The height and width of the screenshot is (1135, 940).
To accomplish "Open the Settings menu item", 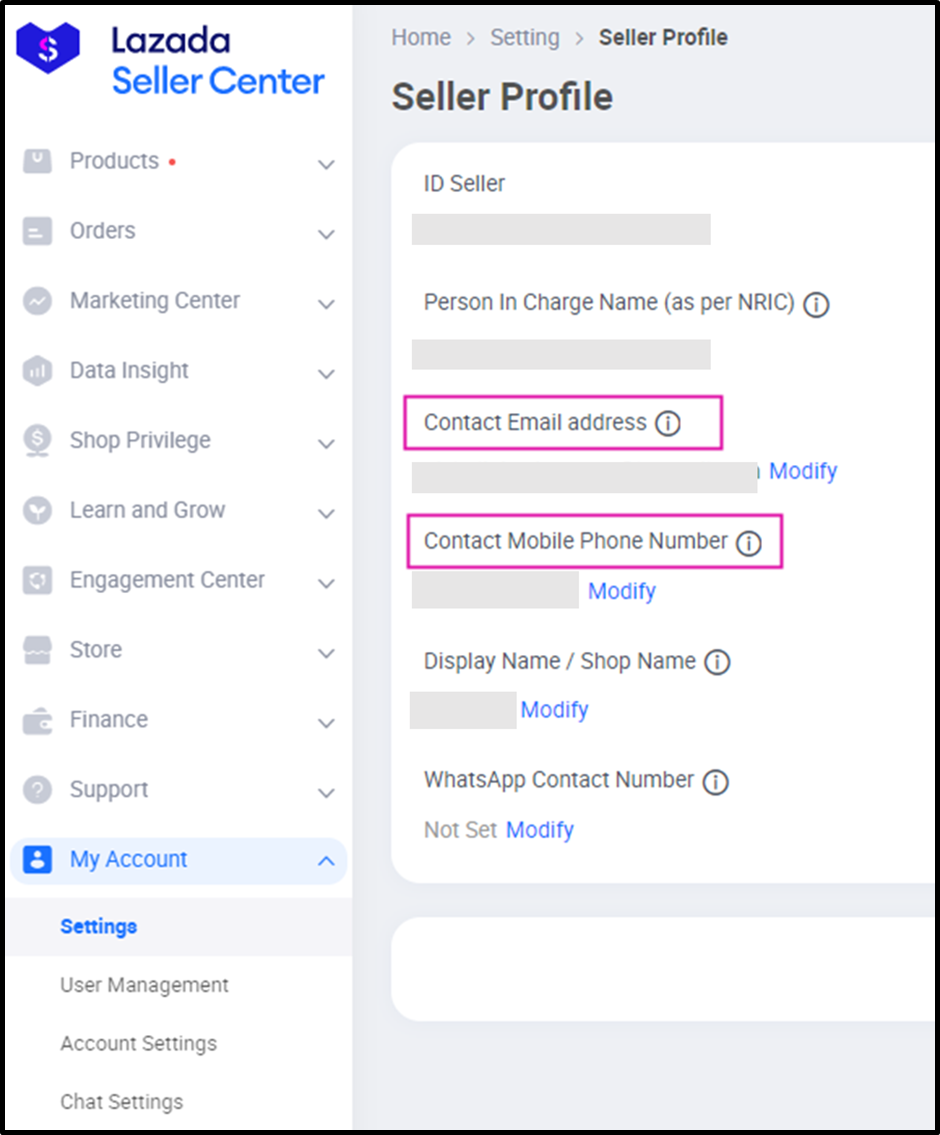I will pyautogui.click(x=98, y=926).
